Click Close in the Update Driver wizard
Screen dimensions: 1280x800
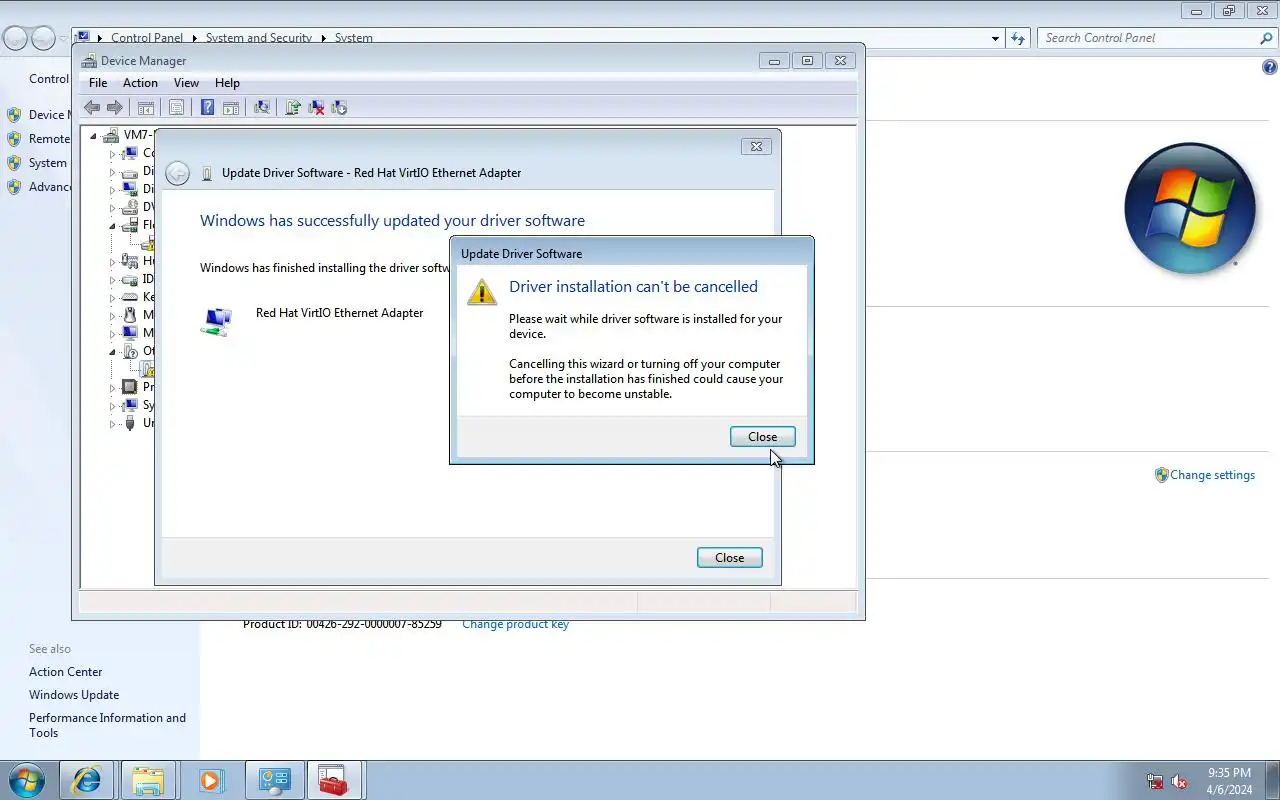point(730,558)
